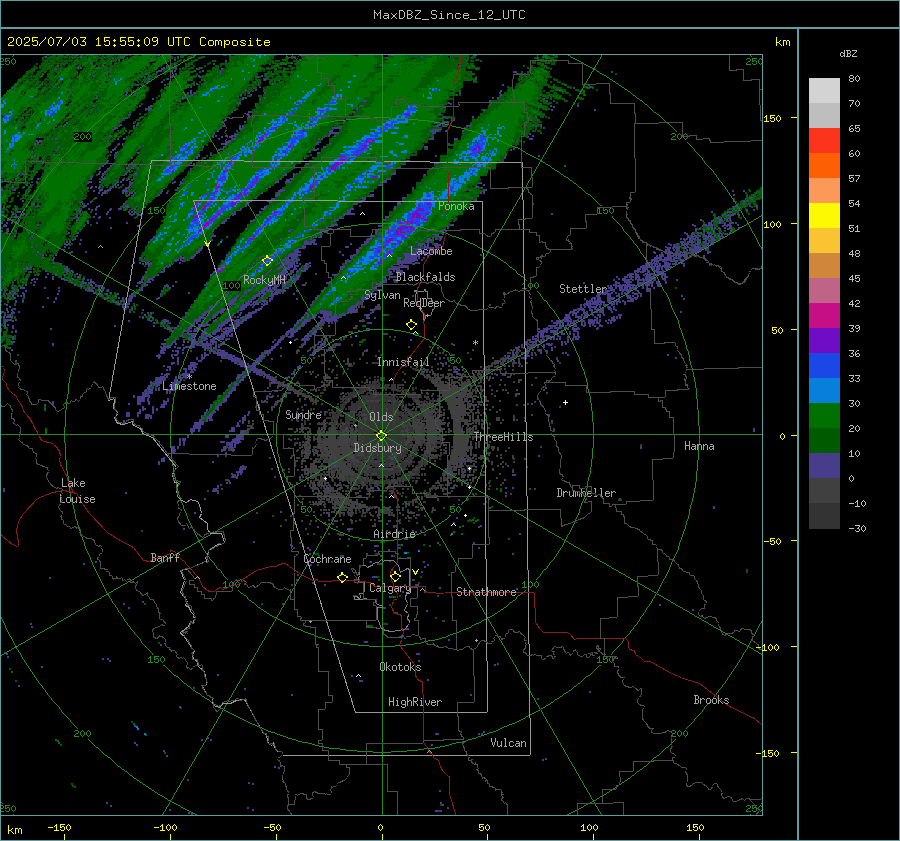Click the radar center diamond above Didsbury
This screenshot has width=900, height=841.
click(382, 435)
